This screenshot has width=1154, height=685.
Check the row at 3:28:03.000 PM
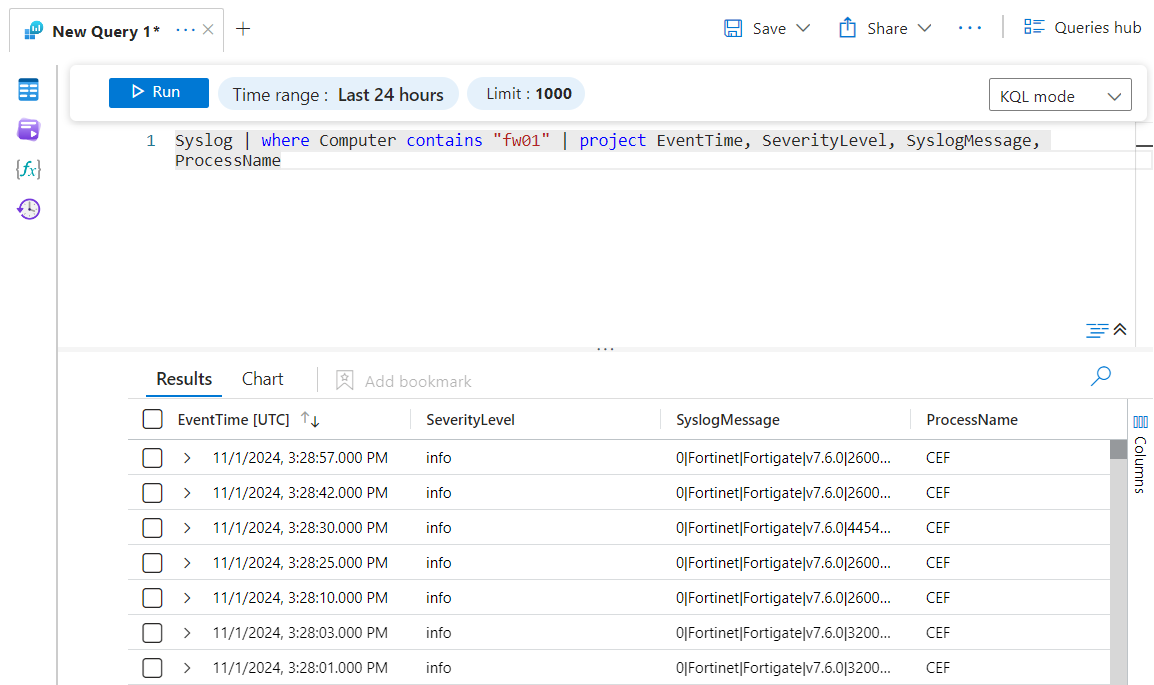click(x=152, y=633)
